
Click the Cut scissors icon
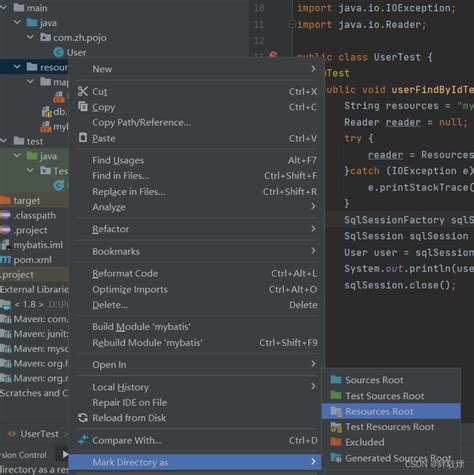[83, 91]
